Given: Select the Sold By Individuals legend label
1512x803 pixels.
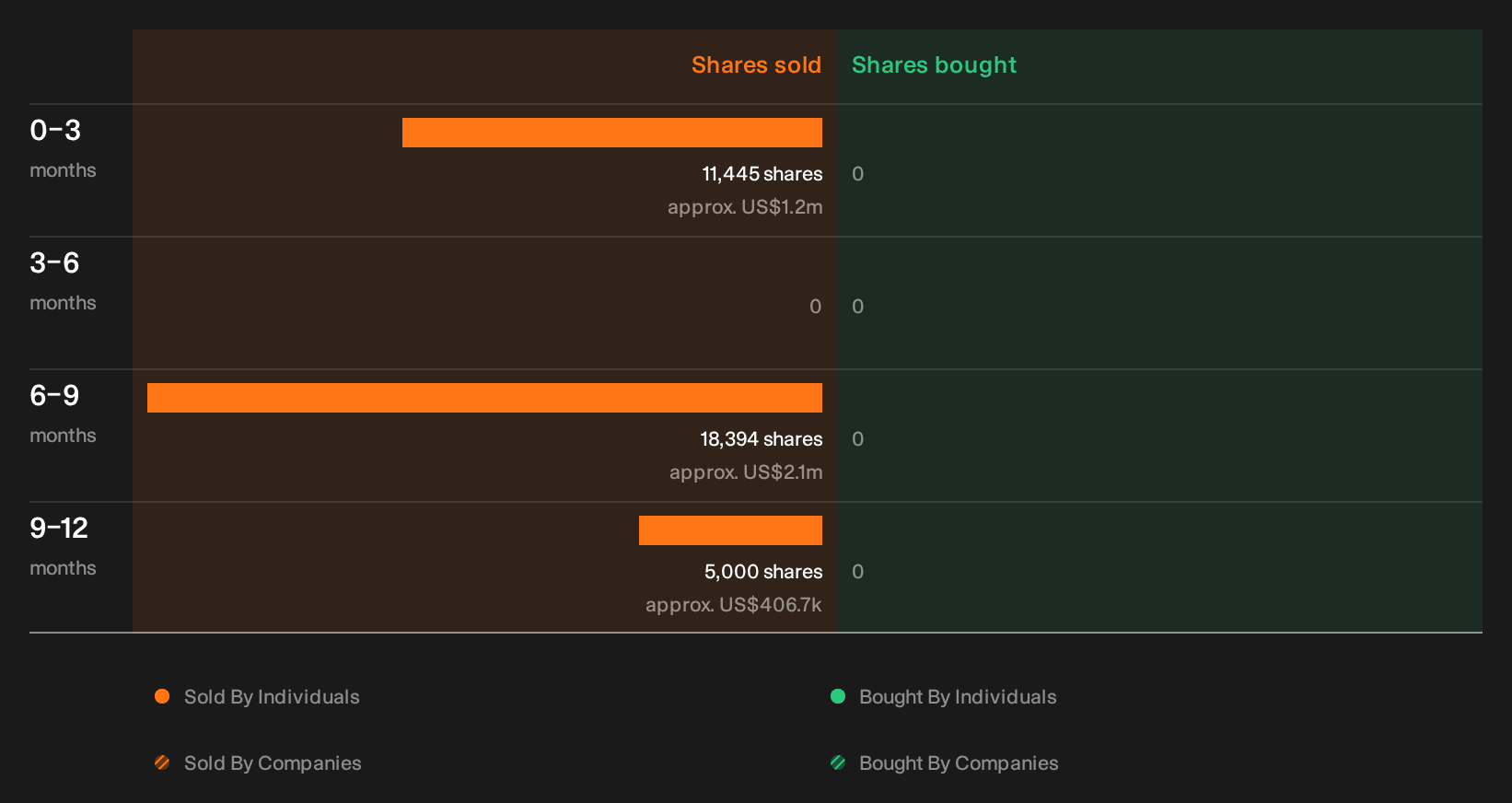Looking at the screenshot, I should coord(272,697).
